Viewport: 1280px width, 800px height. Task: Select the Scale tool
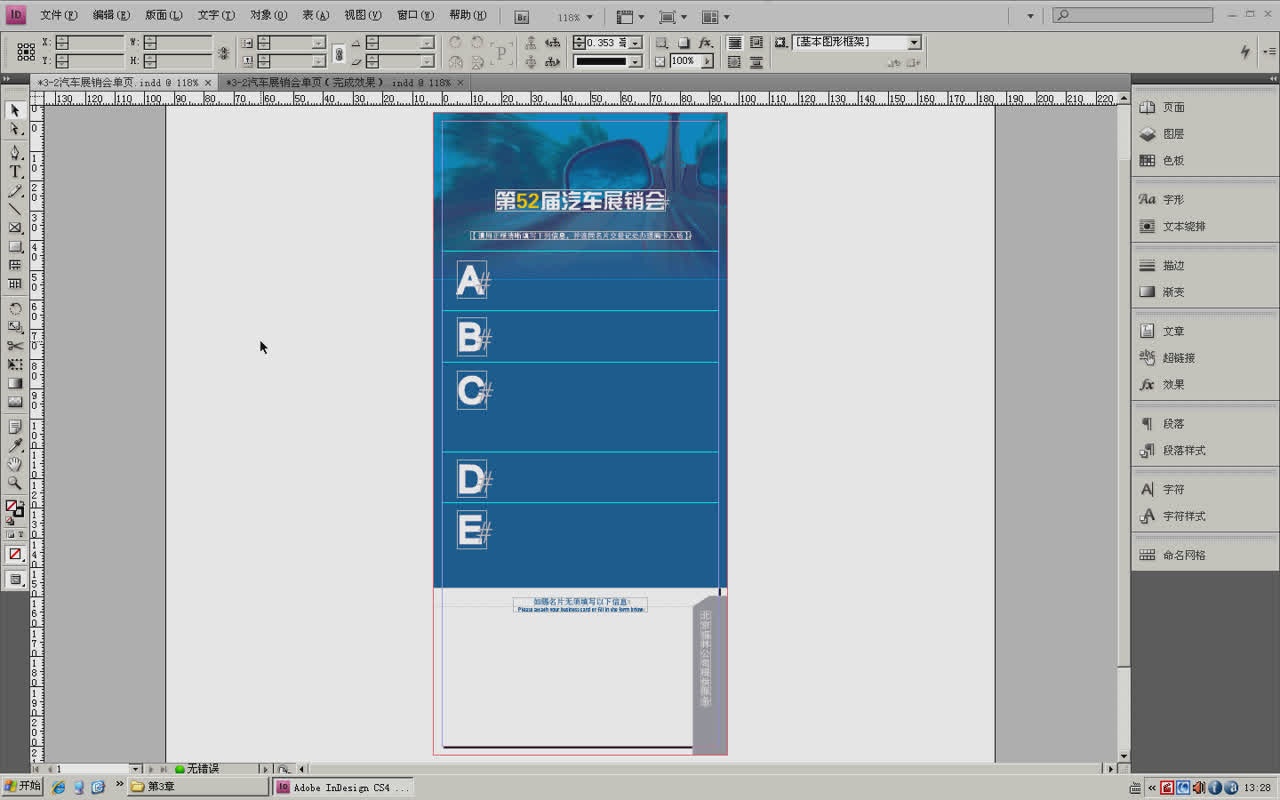(15, 327)
